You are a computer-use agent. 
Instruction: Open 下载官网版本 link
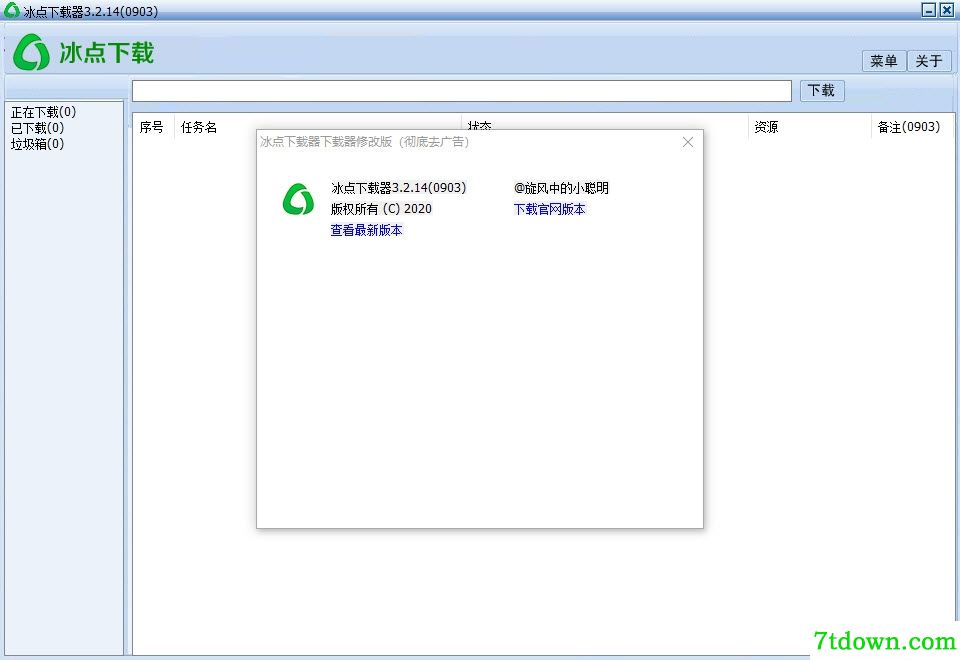coord(549,209)
